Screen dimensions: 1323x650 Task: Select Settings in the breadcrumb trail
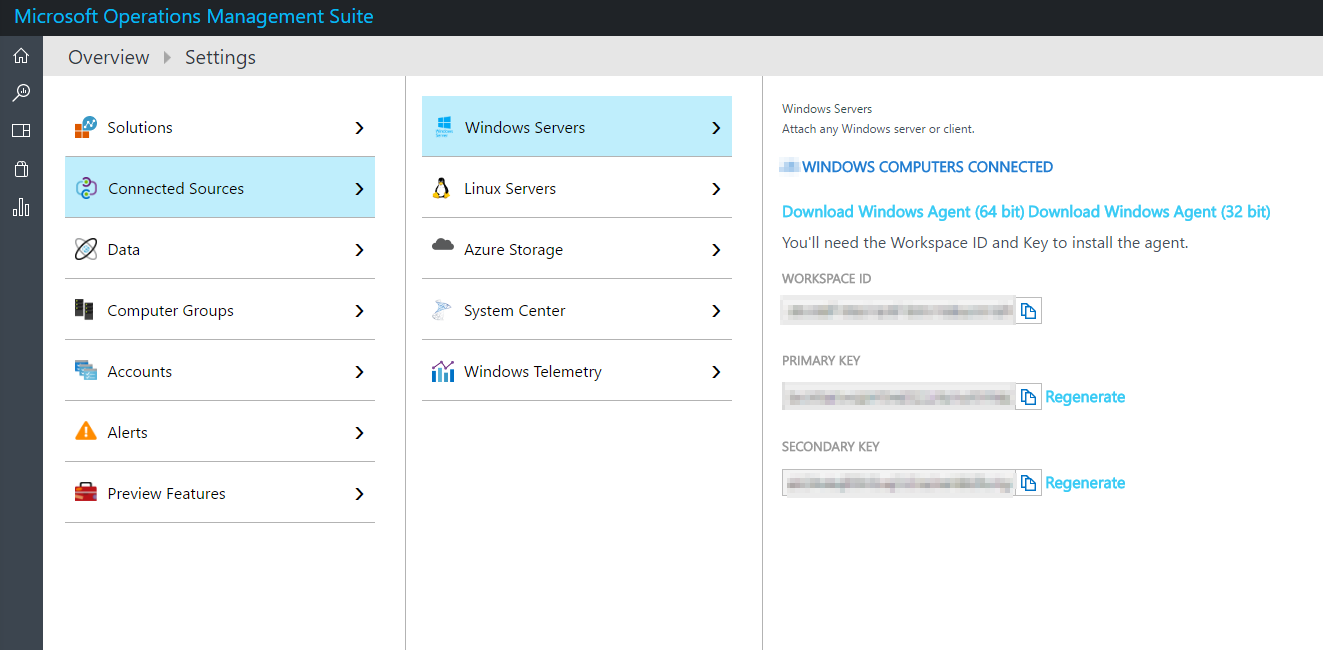point(220,57)
